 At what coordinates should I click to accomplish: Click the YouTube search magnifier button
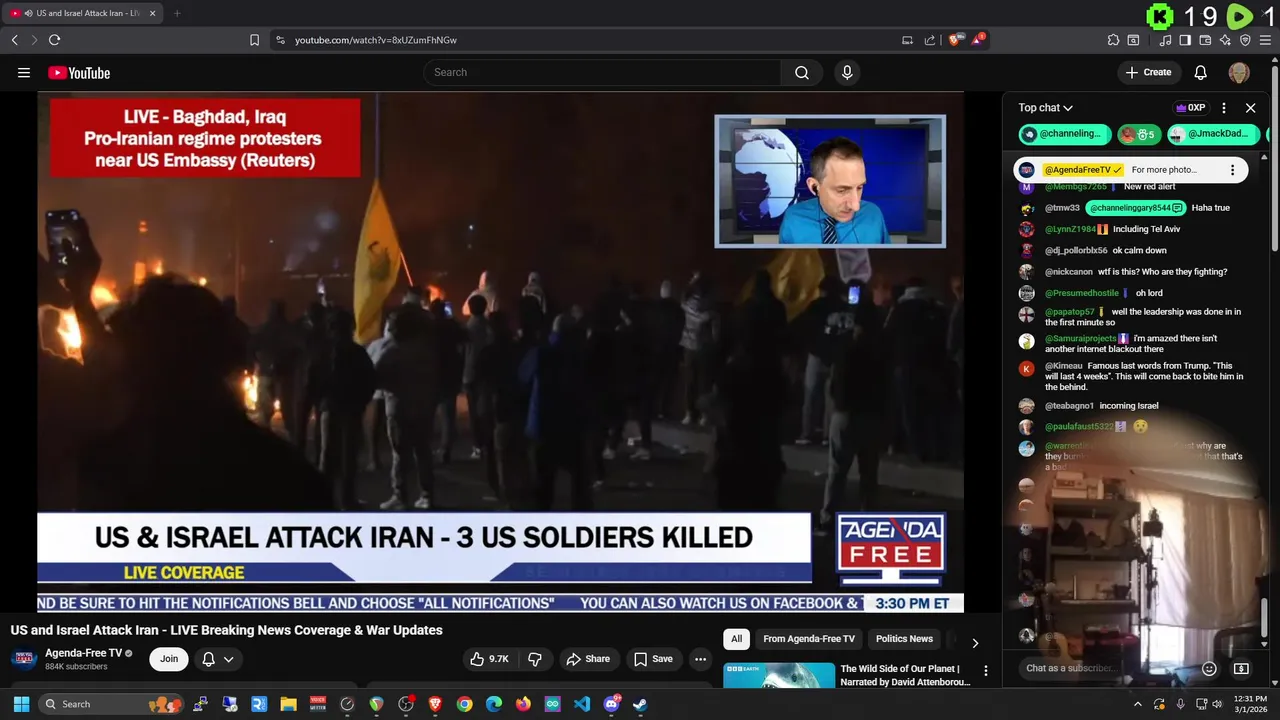[x=802, y=72]
